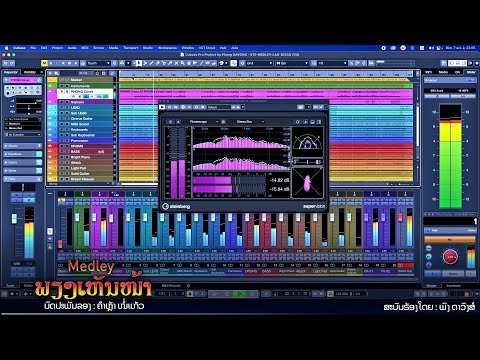
Task: Select the Range Selection tool
Action: point(145,63)
